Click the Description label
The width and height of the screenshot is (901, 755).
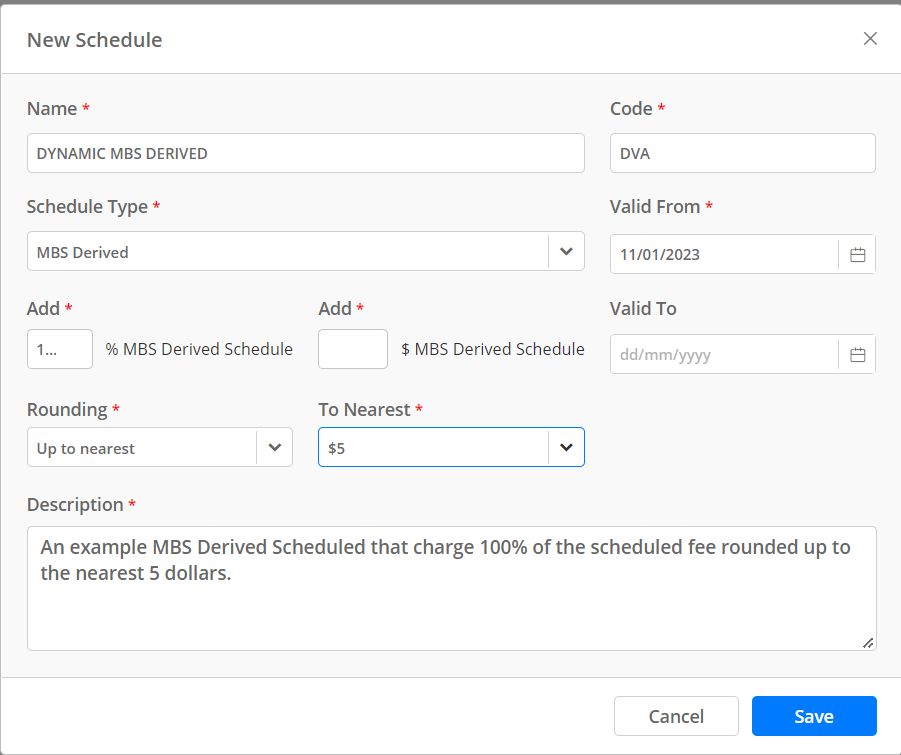coord(75,504)
